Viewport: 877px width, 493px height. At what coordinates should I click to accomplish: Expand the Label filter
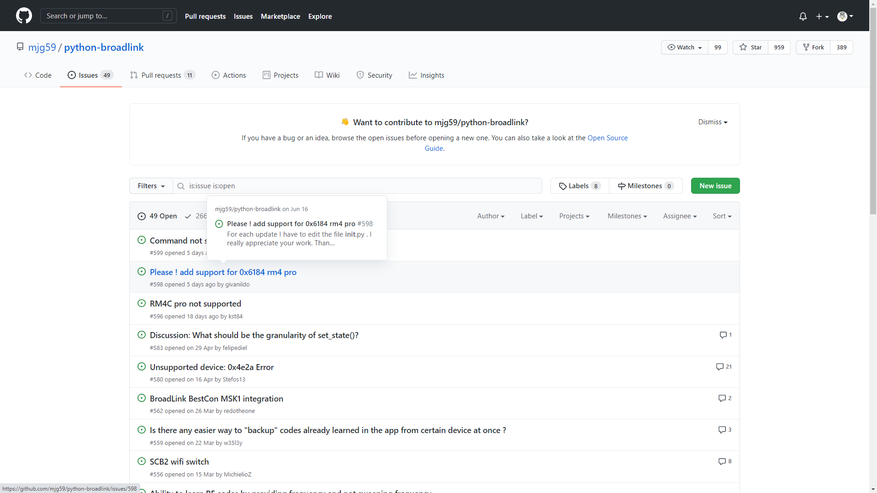531,216
